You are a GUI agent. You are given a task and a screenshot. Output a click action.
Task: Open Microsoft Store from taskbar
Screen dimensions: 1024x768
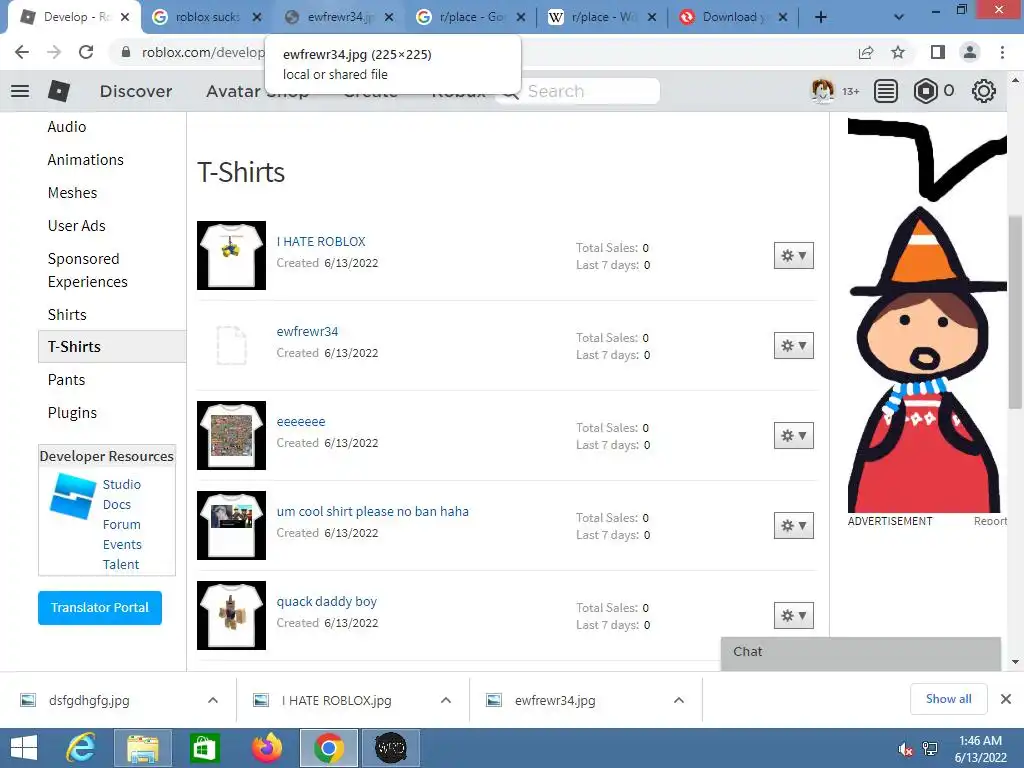pos(204,748)
